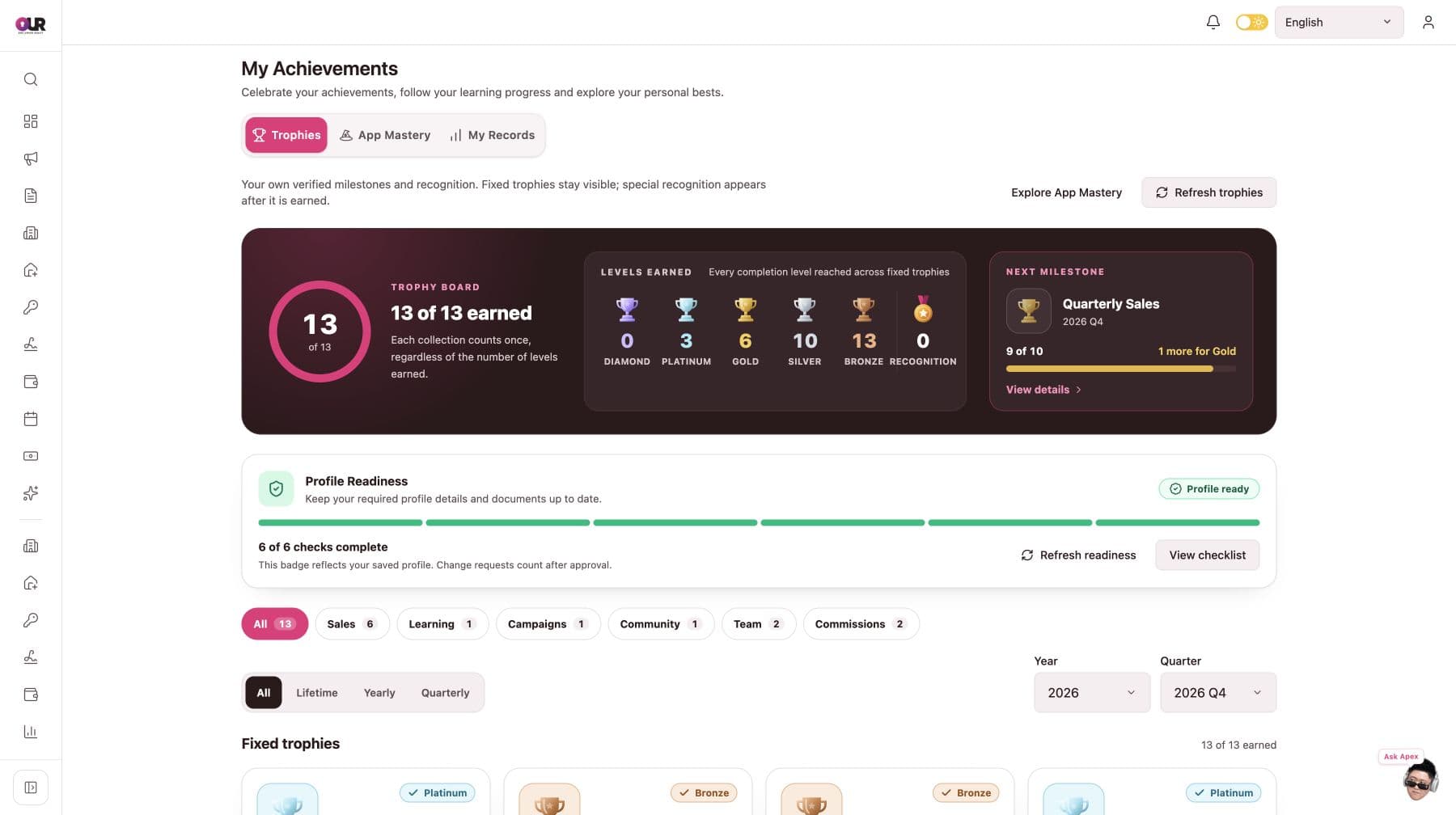Click the OUR logo
Screen dimensions: 1456x815
coord(31,25)
